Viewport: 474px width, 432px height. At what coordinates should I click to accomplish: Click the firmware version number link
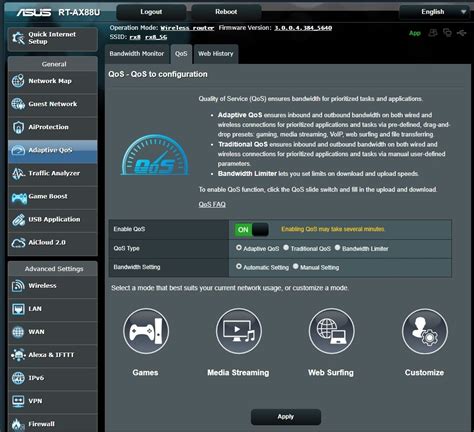click(303, 28)
